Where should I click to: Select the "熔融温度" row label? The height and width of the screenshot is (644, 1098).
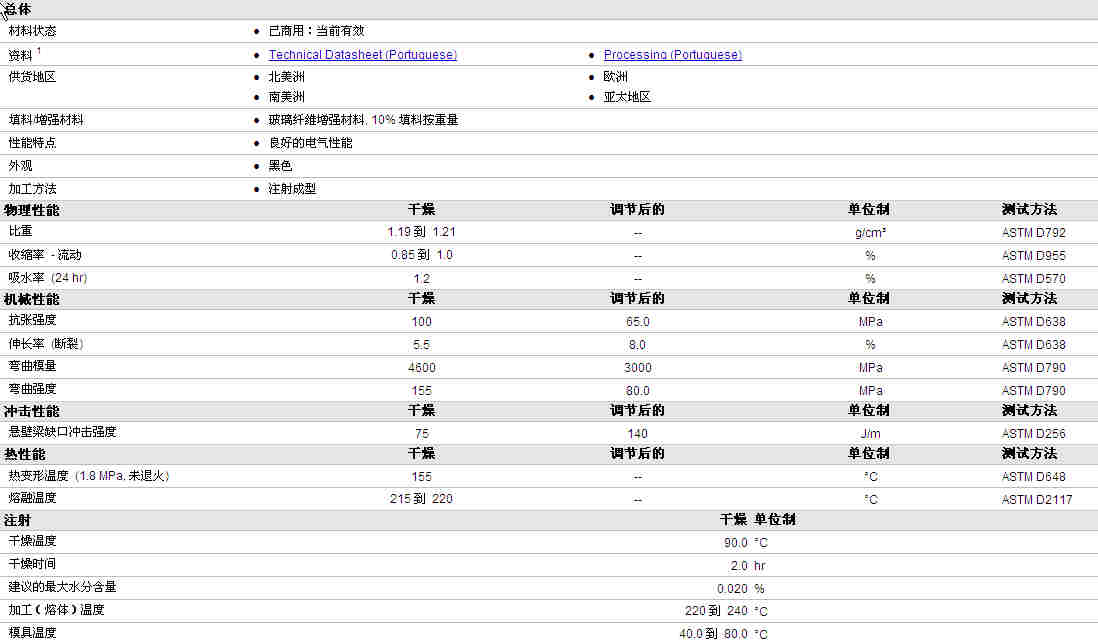pyautogui.click(x=32, y=498)
